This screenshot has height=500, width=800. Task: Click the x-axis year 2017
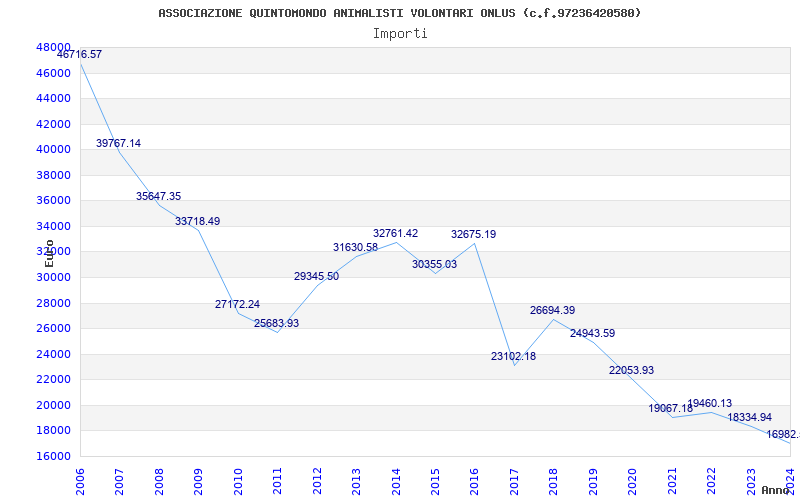[514, 482]
